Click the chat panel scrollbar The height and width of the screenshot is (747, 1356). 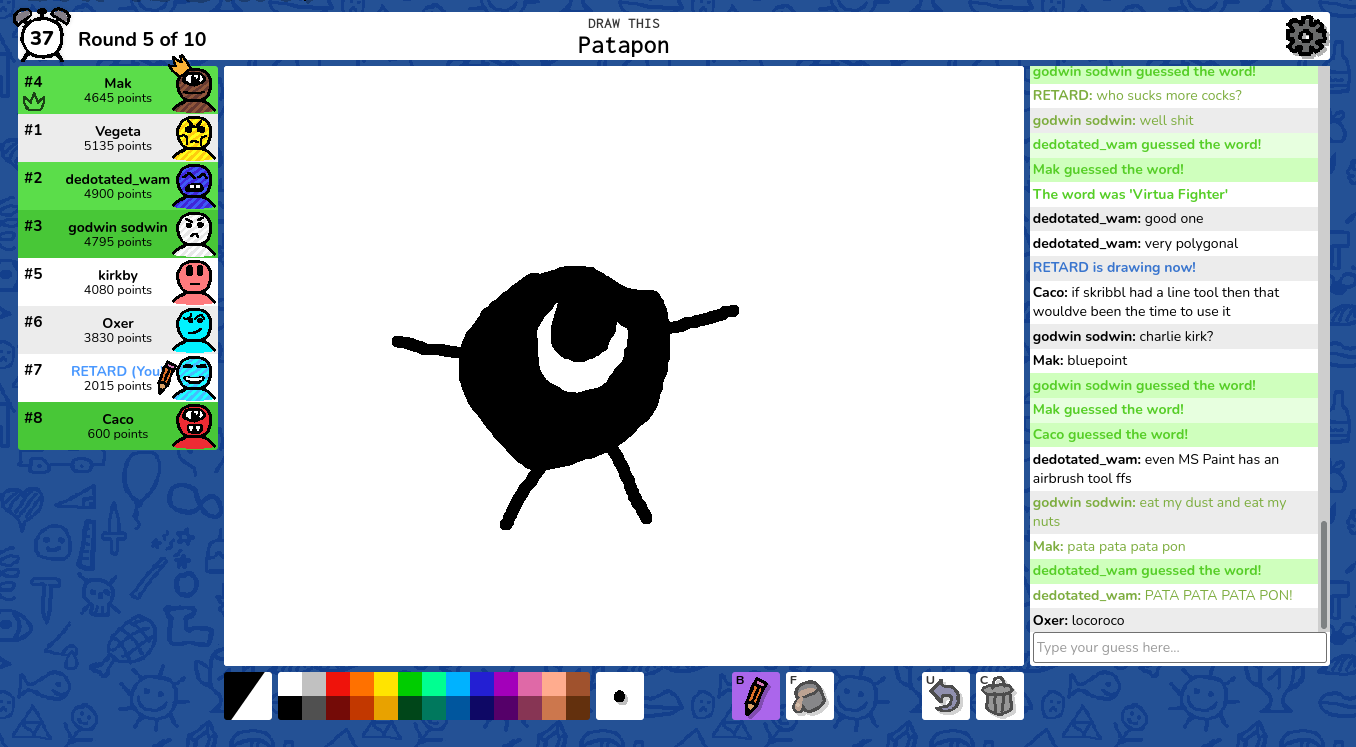[x=1324, y=575]
